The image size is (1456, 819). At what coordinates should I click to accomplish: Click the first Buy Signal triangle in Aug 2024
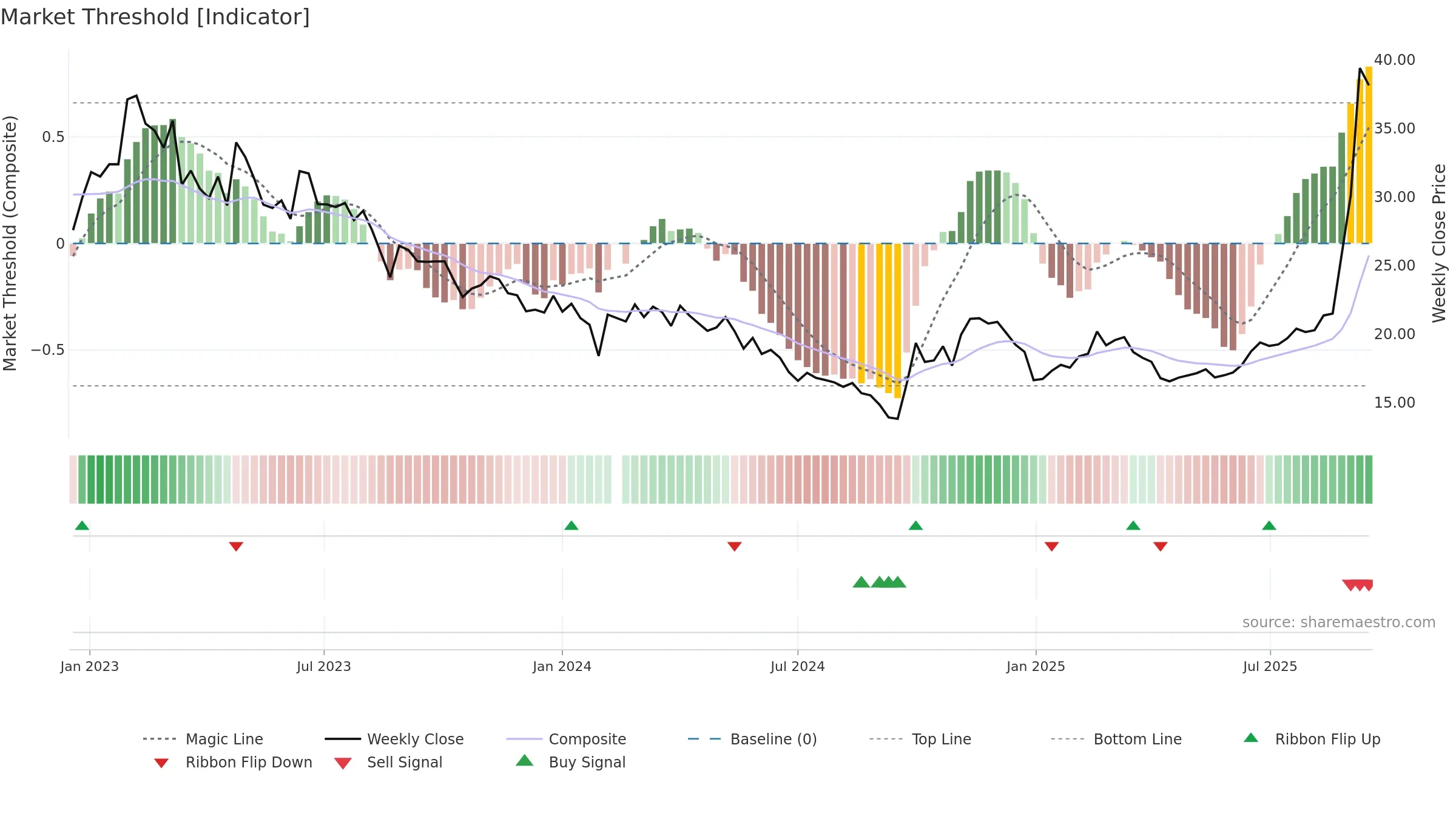861,582
